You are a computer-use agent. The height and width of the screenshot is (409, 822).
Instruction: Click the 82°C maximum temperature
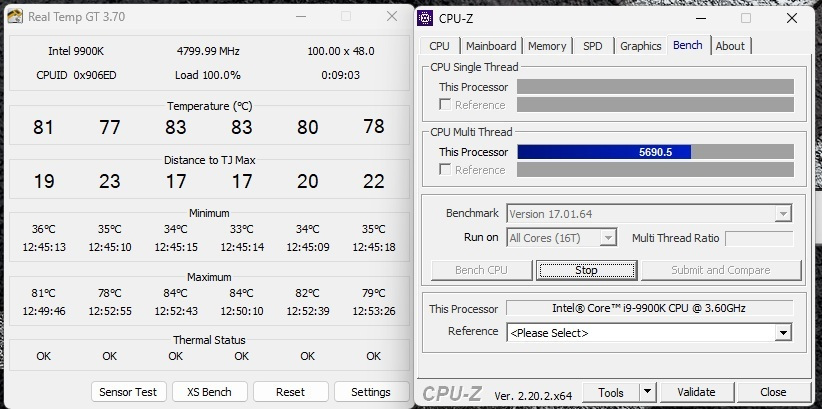coord(308,294)
